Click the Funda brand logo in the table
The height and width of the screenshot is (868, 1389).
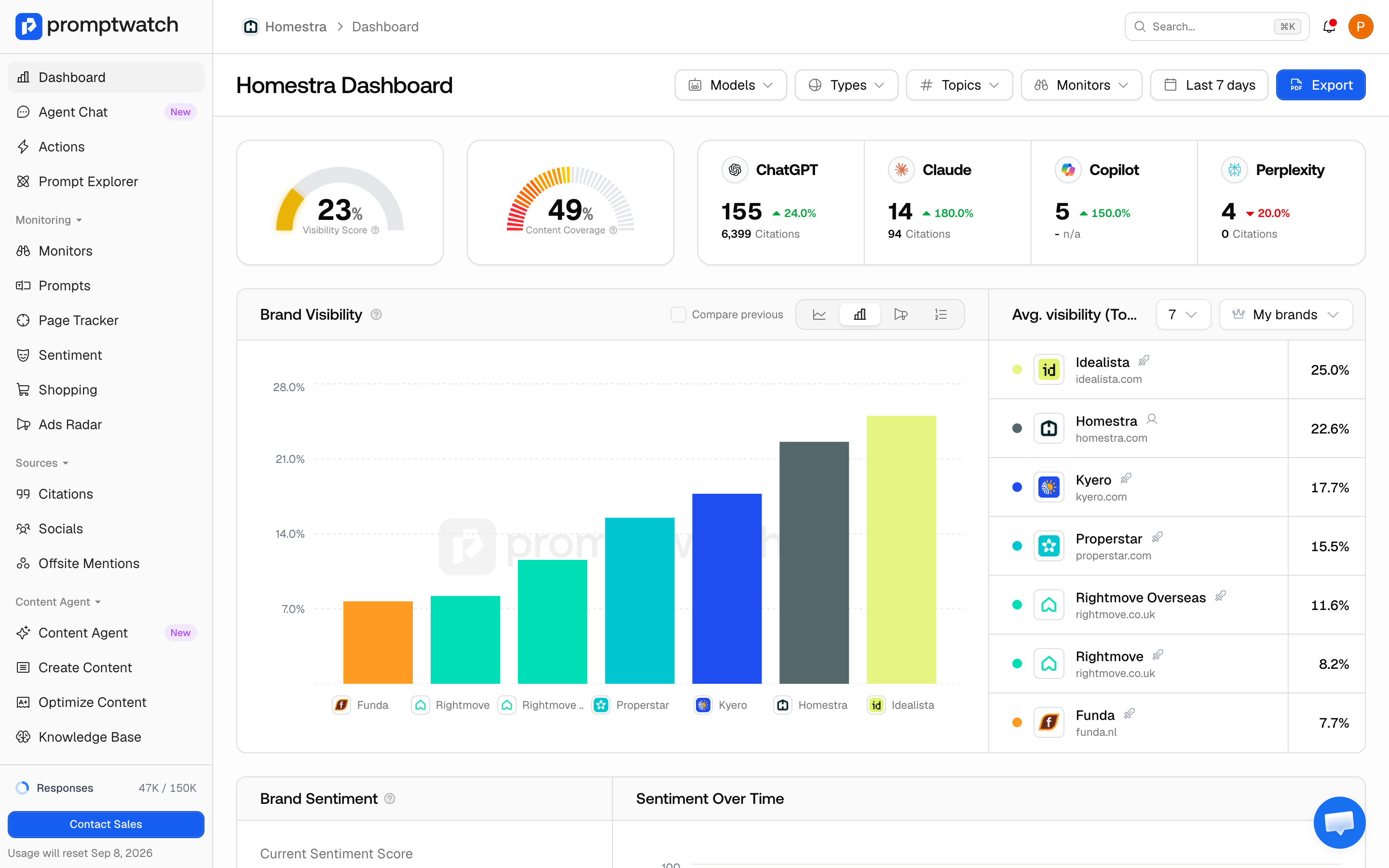point(1049,722)
